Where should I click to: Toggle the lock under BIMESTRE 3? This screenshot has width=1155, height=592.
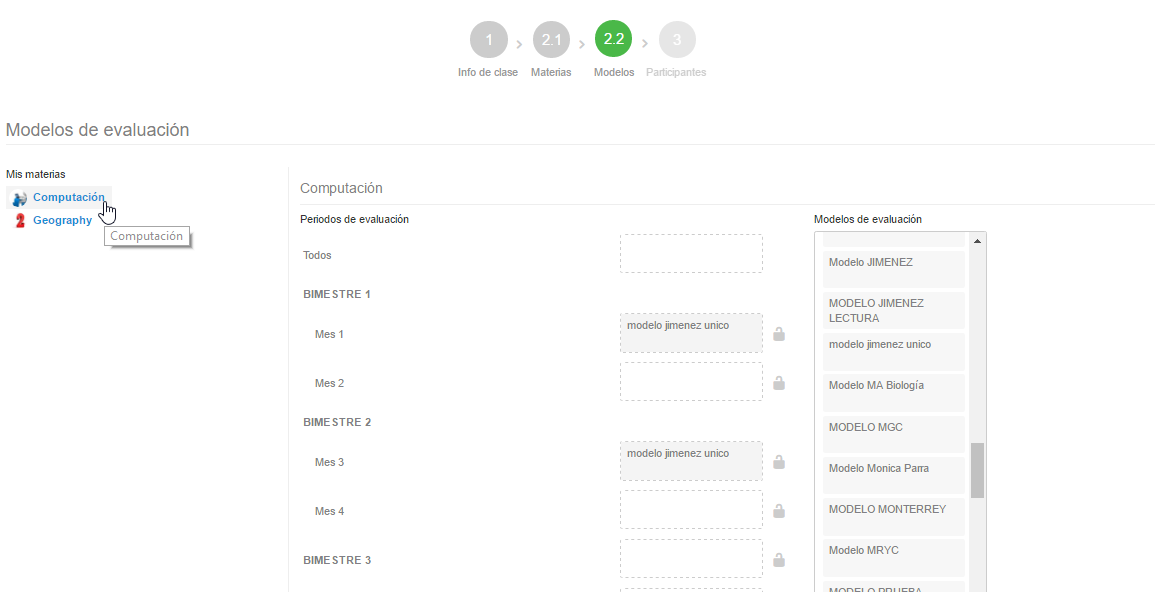tap(779, 558)
